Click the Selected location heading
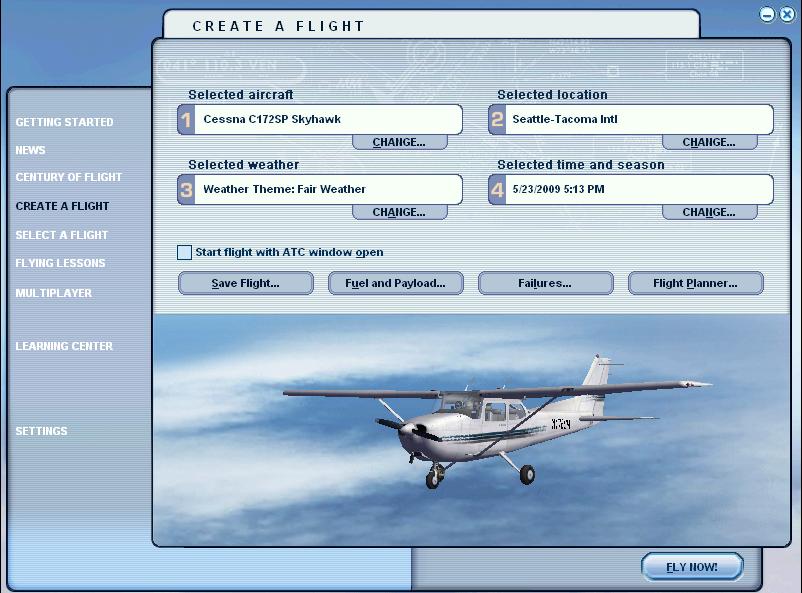This screenshot has height=593, width=802. coord(552,95)
